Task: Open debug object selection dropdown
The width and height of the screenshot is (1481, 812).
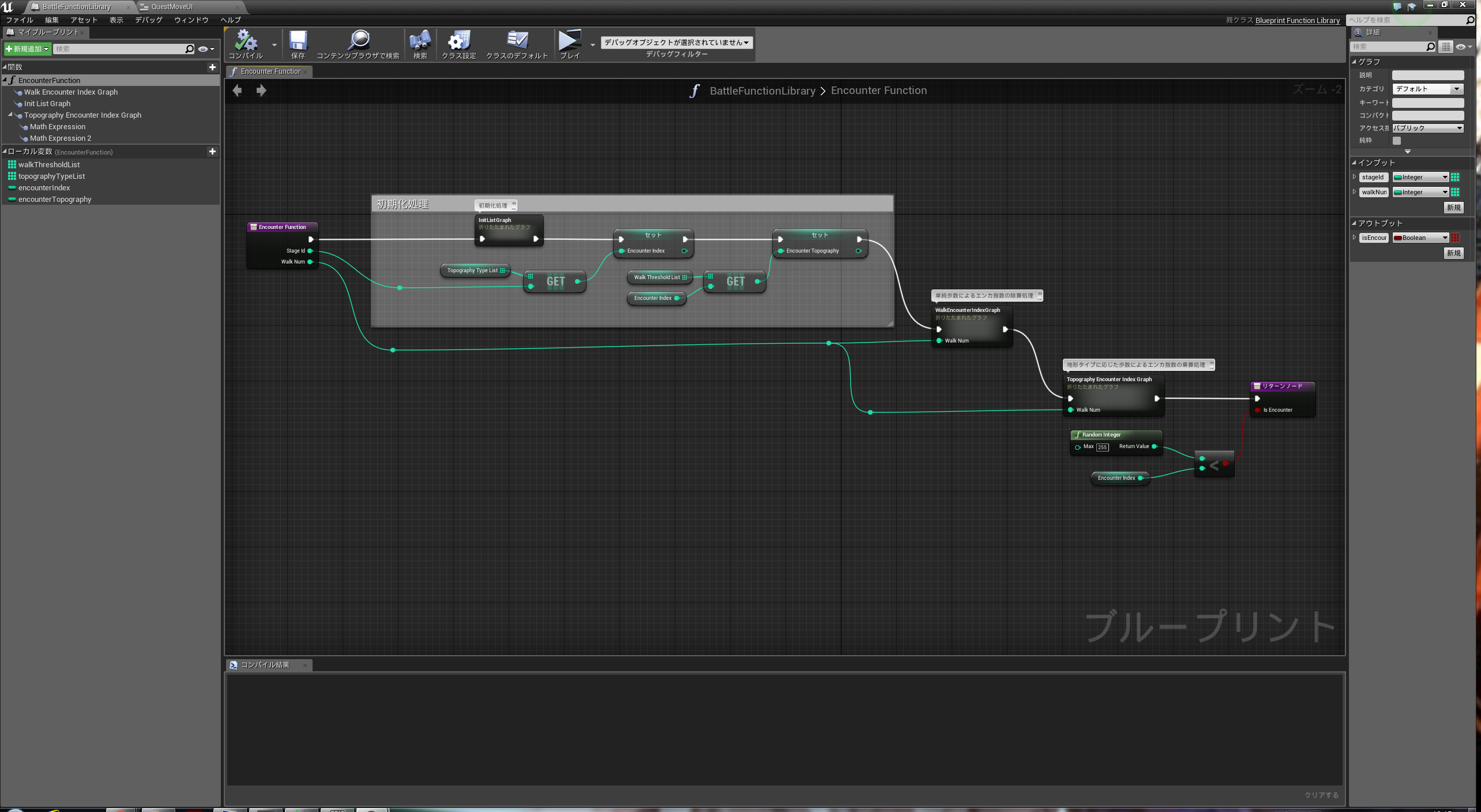Action: (676, 43)
